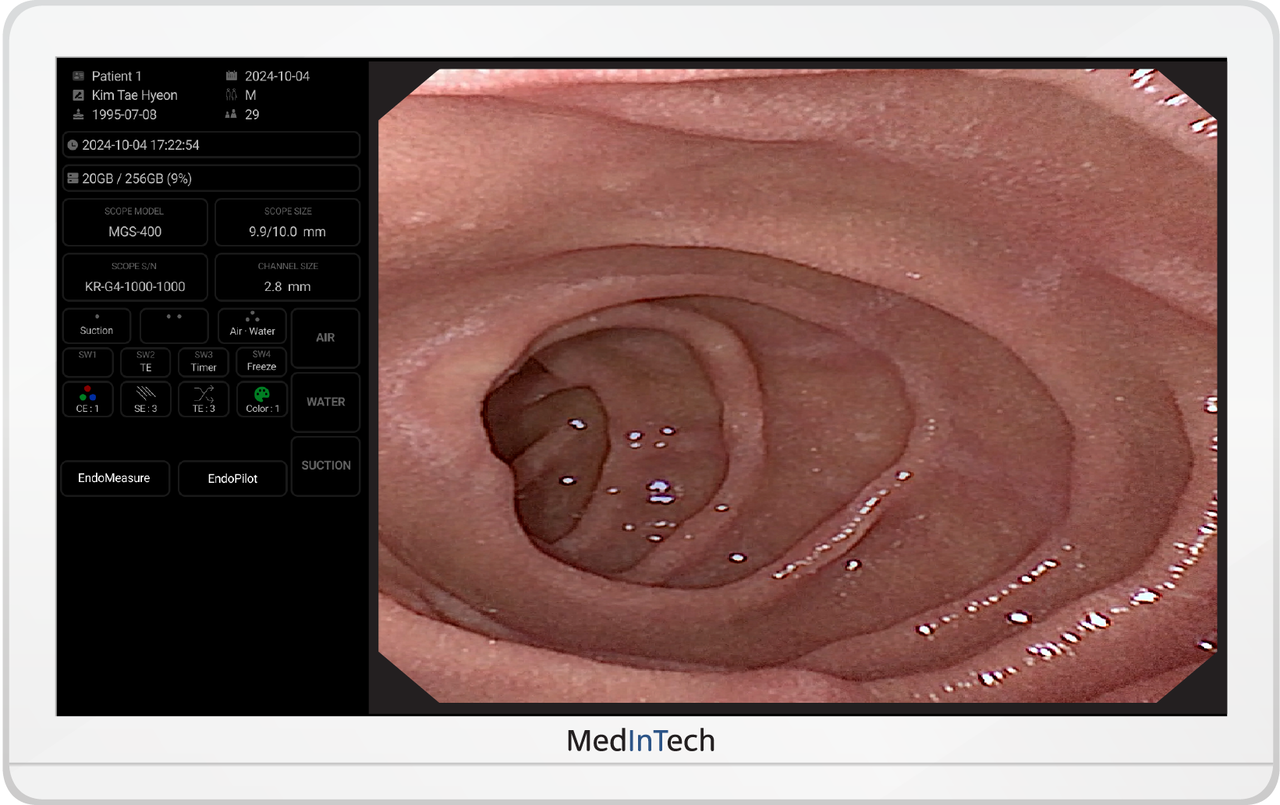Click the AIR button
Image resolution: width=1280 pixels, height=805 pixels.
pos(325,338)
